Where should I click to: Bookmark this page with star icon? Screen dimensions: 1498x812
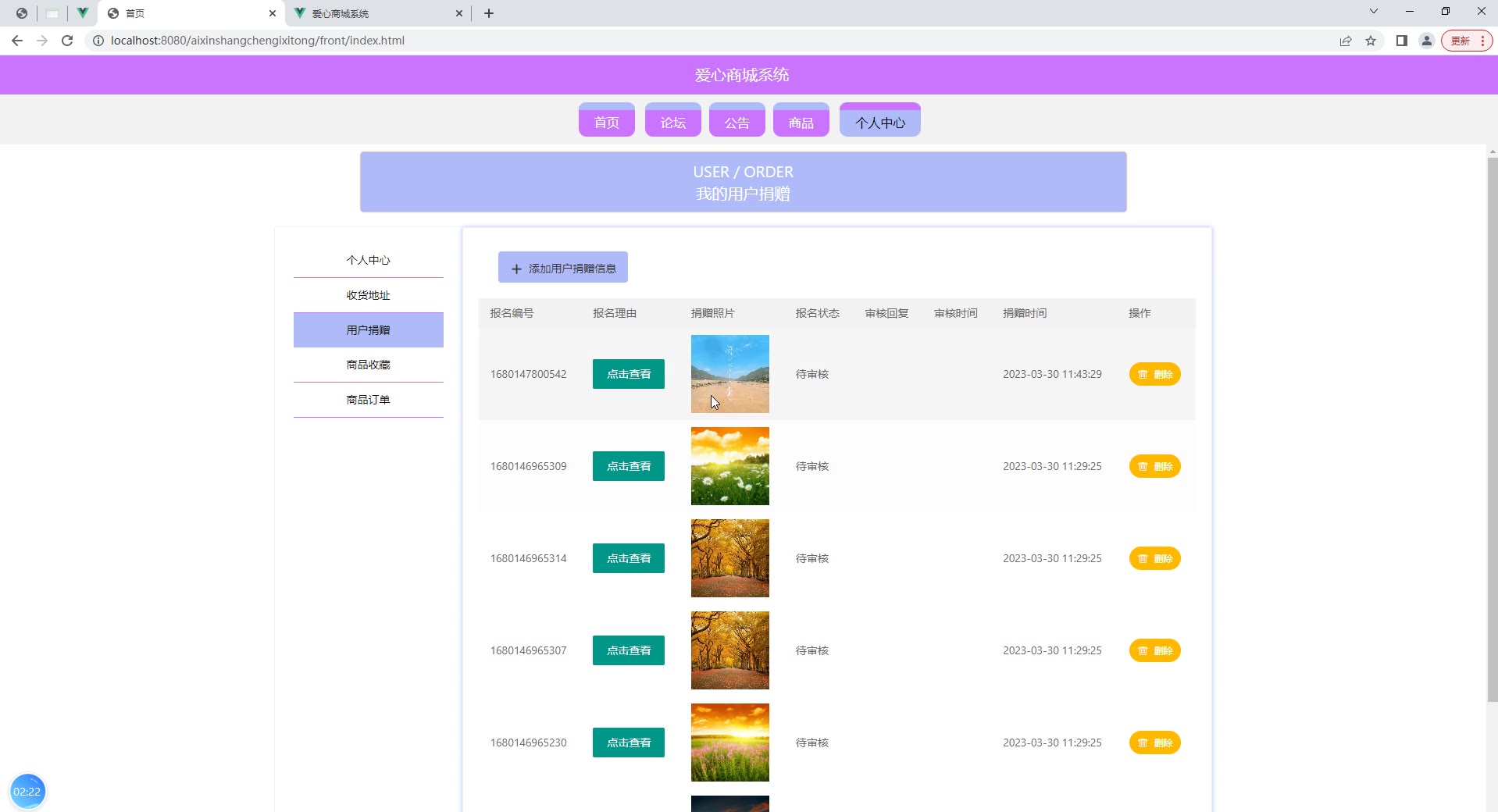click(1371, 41)
